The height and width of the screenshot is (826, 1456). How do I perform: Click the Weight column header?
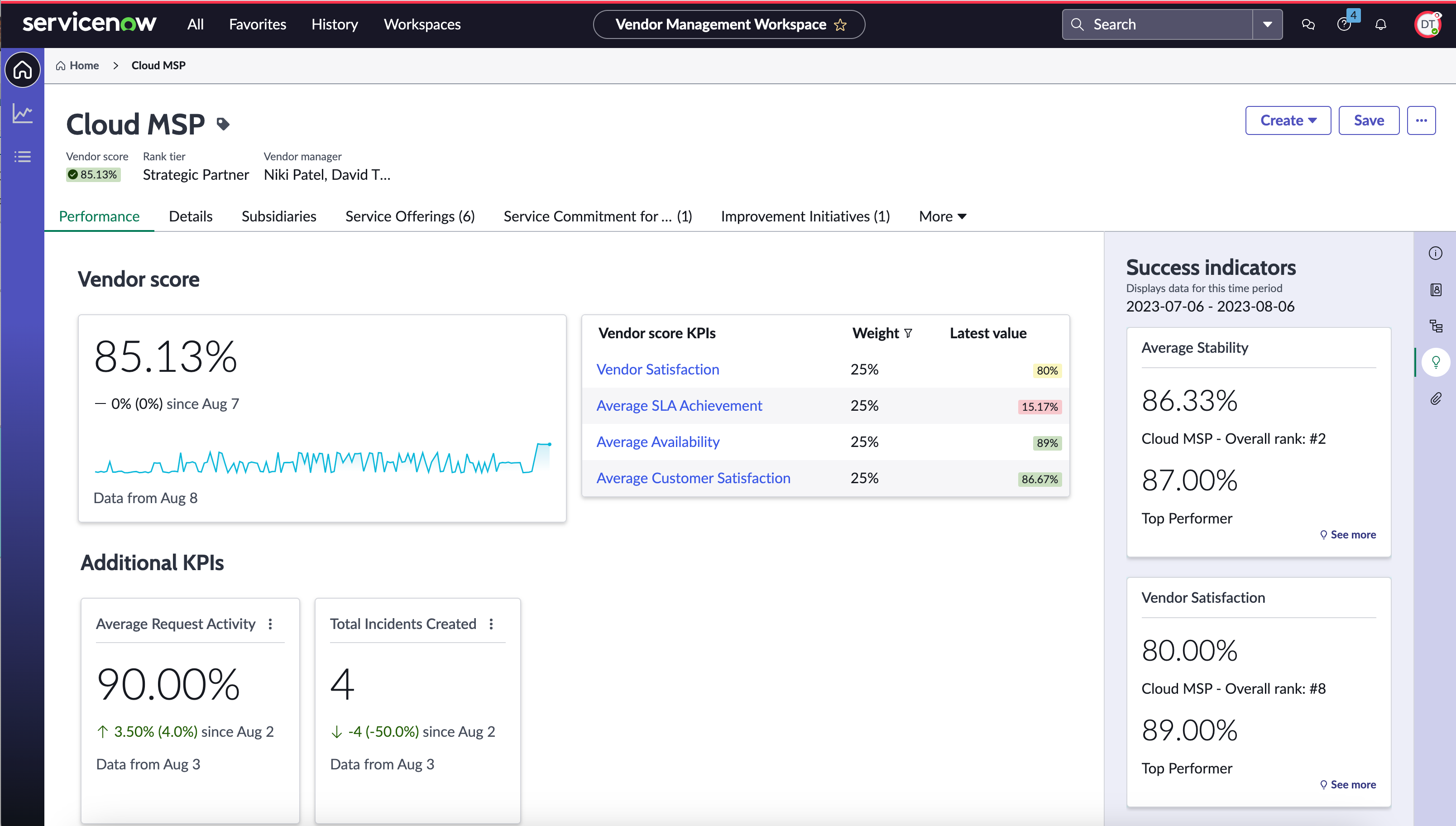pos(876,334)
